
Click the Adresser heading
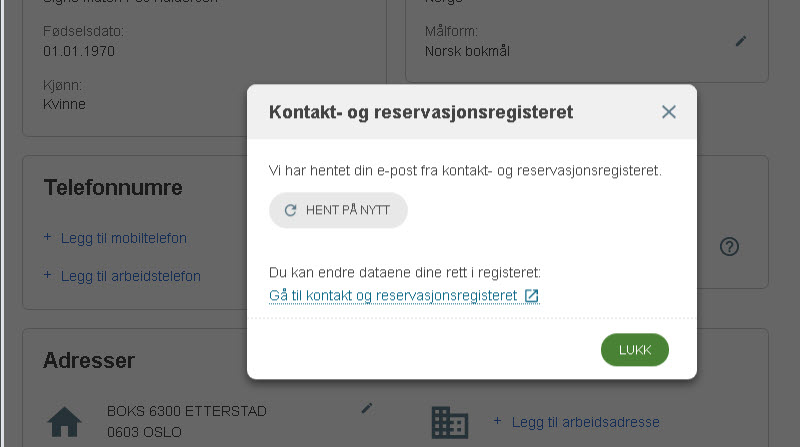click(89, 360)
